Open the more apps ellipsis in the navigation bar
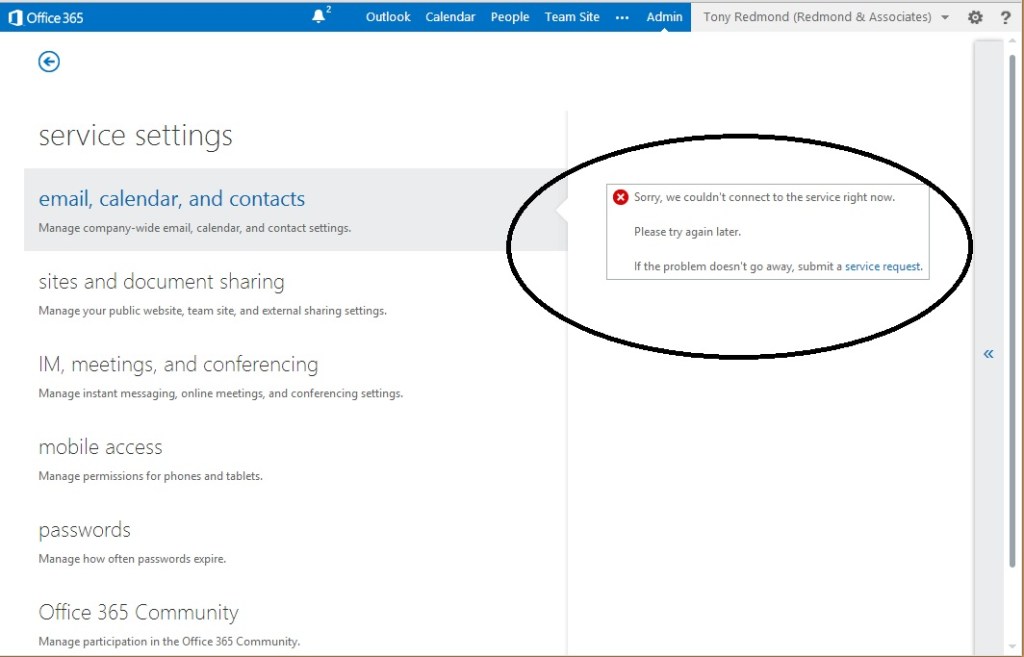The height and width of the screenshot is (657, 1024). [x=622, y=16]
